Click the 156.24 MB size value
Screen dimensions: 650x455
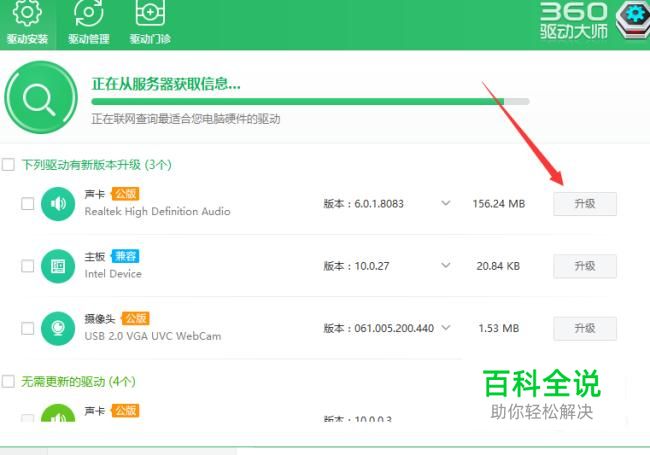[x=499, y=204]
